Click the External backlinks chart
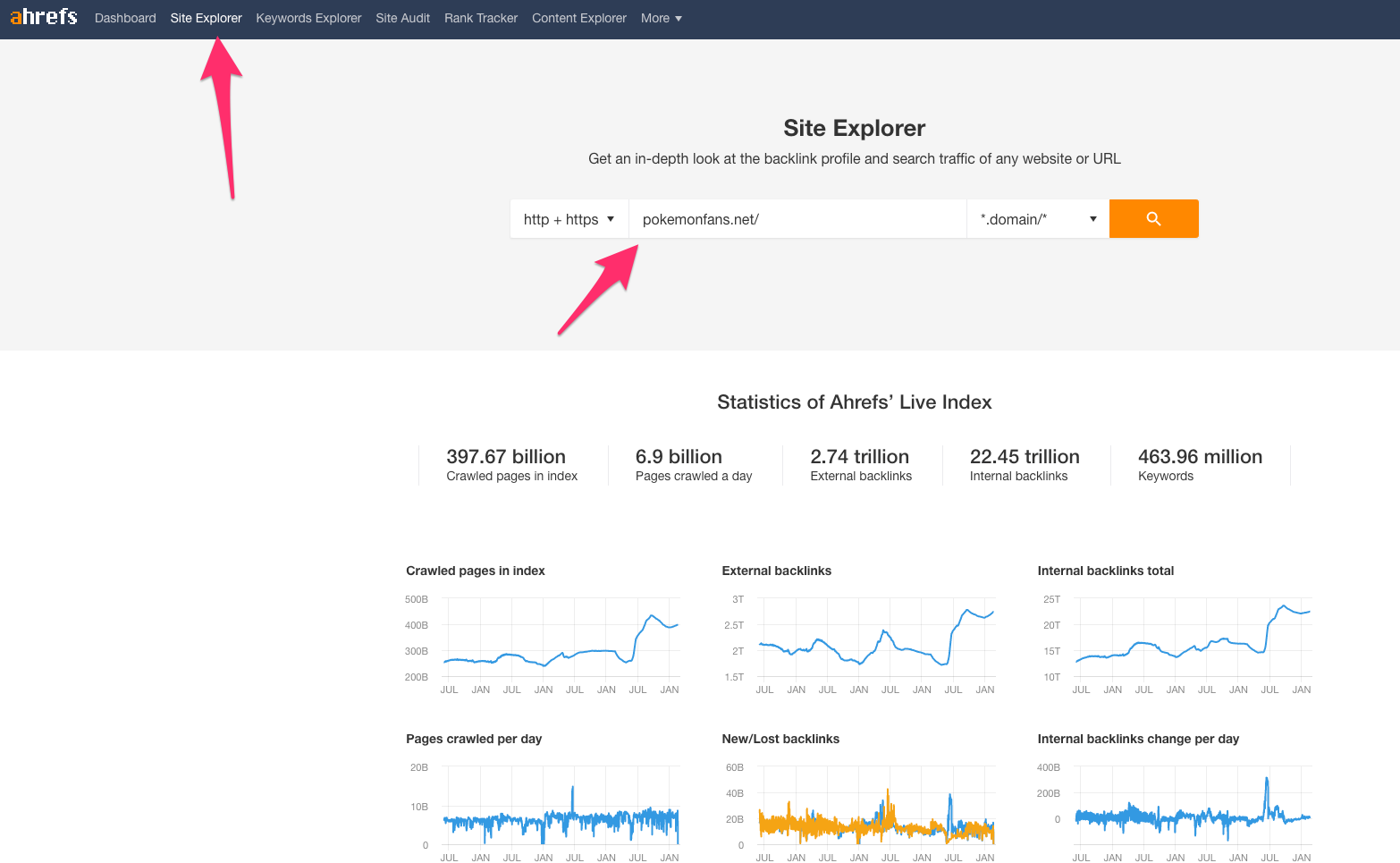Viewport: 1400px width, 863px height. click(858, 637)
